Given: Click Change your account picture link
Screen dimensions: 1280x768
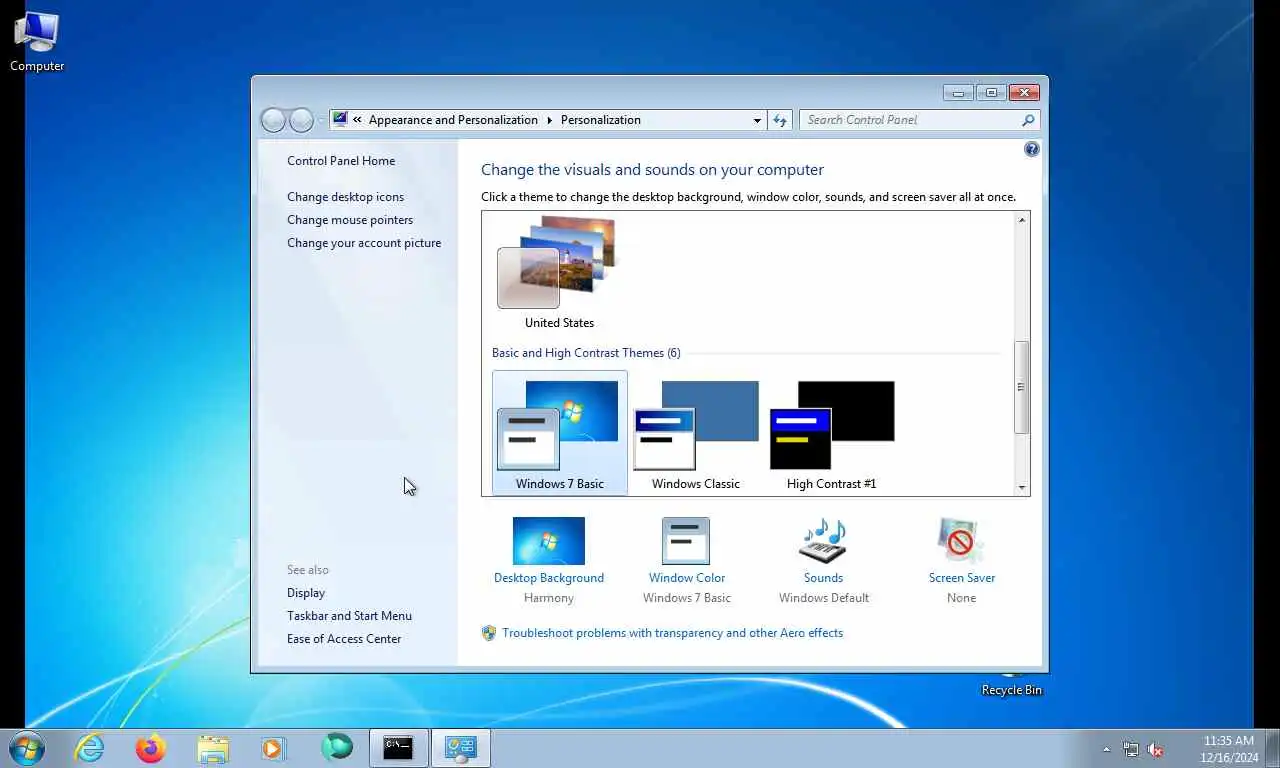Looking at the screenshot, I should pos(364,243).
